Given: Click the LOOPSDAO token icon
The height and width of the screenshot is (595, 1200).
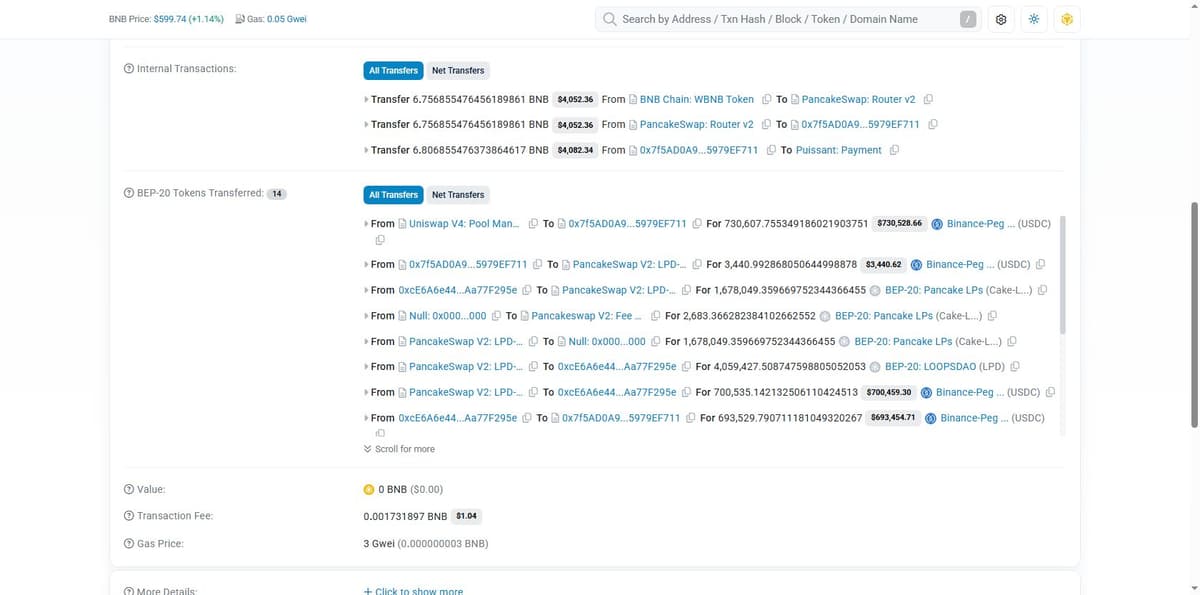Looking at the screenshot, I should pos(875,367).
